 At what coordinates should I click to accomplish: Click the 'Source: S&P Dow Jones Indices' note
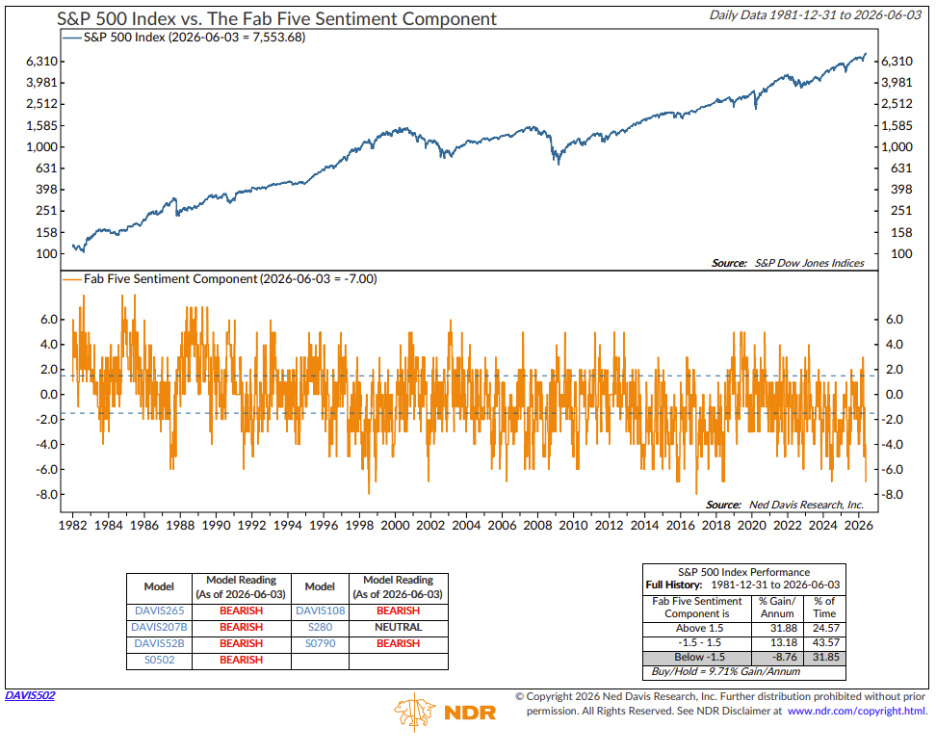point(787,263)
